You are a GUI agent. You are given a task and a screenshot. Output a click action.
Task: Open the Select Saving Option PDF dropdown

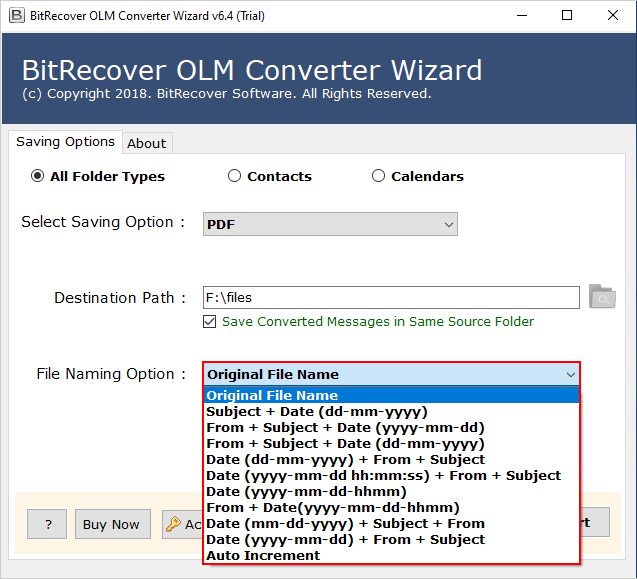point(330,224)
